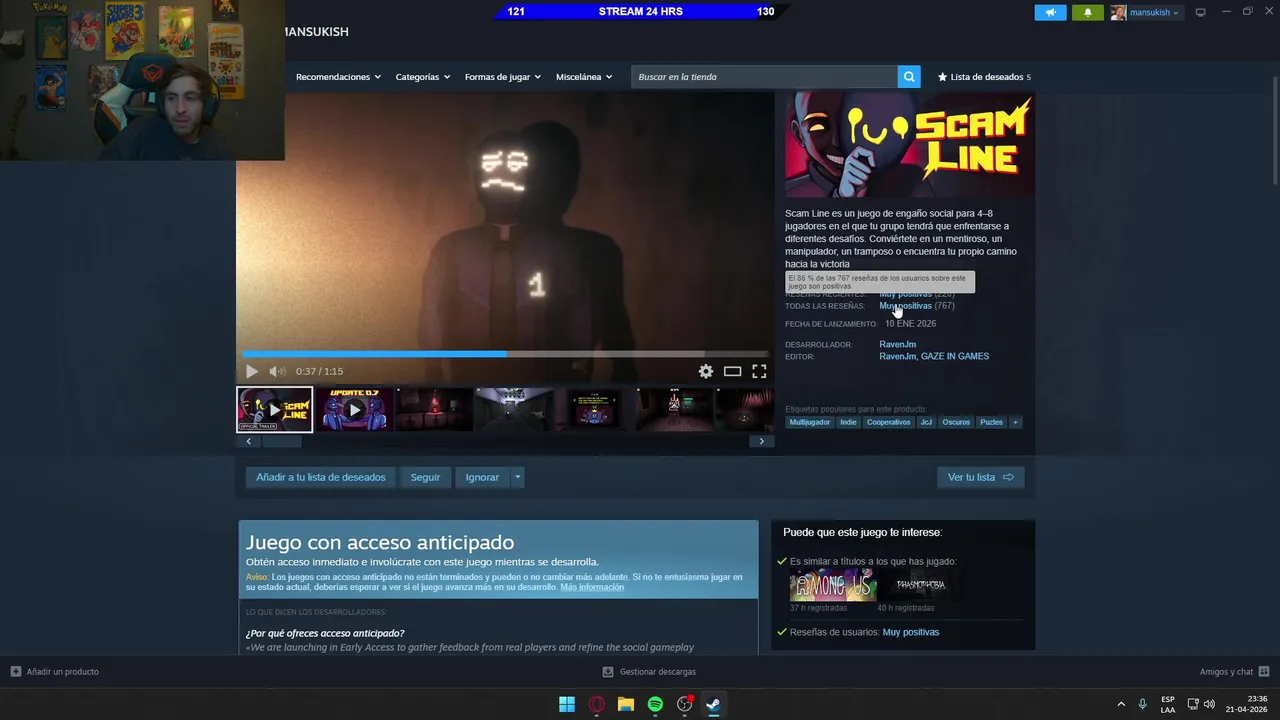
Task: Open mansukish account dropdown
Action: [x=1154, y=13]
